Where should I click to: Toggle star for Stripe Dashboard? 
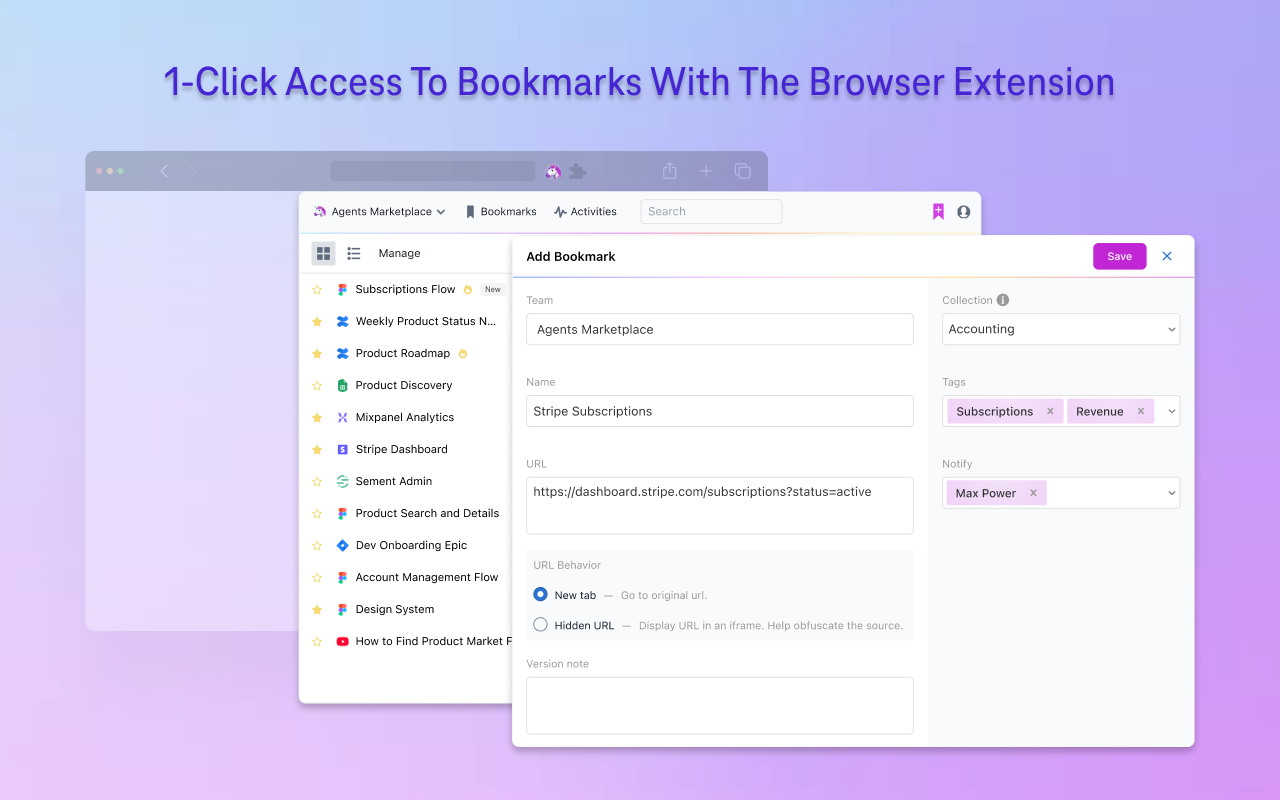317,449
